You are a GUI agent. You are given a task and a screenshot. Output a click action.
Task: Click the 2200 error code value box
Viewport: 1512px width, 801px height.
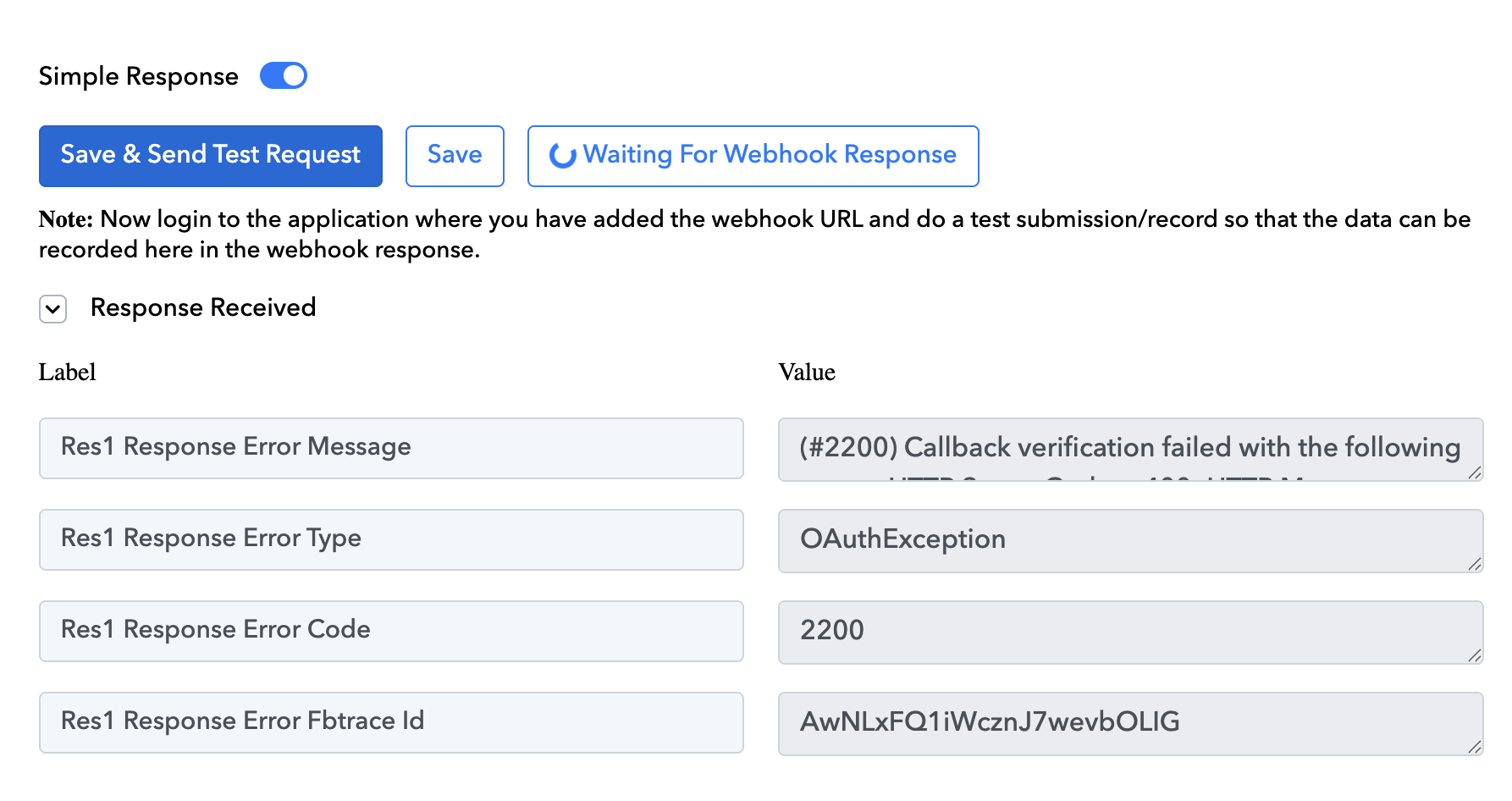click(x=1129, y=632)
